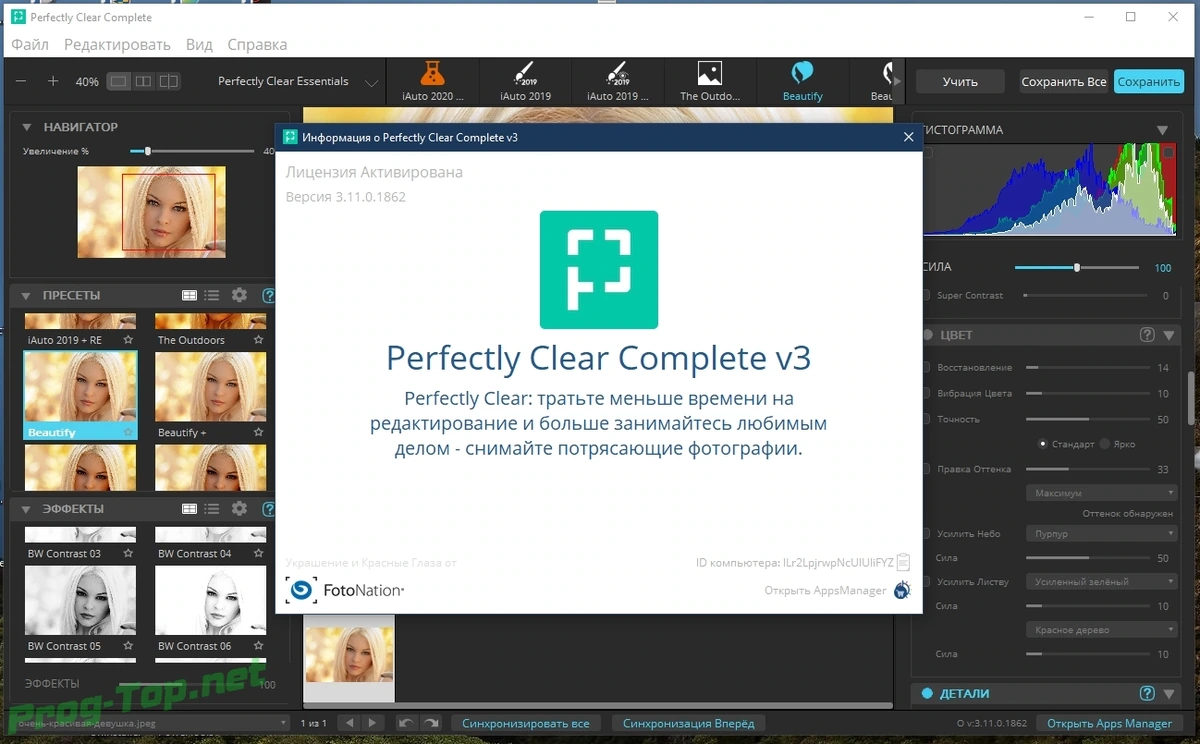
Task: Open the Усиленный зелёный dropdown
Action: 1101,582
